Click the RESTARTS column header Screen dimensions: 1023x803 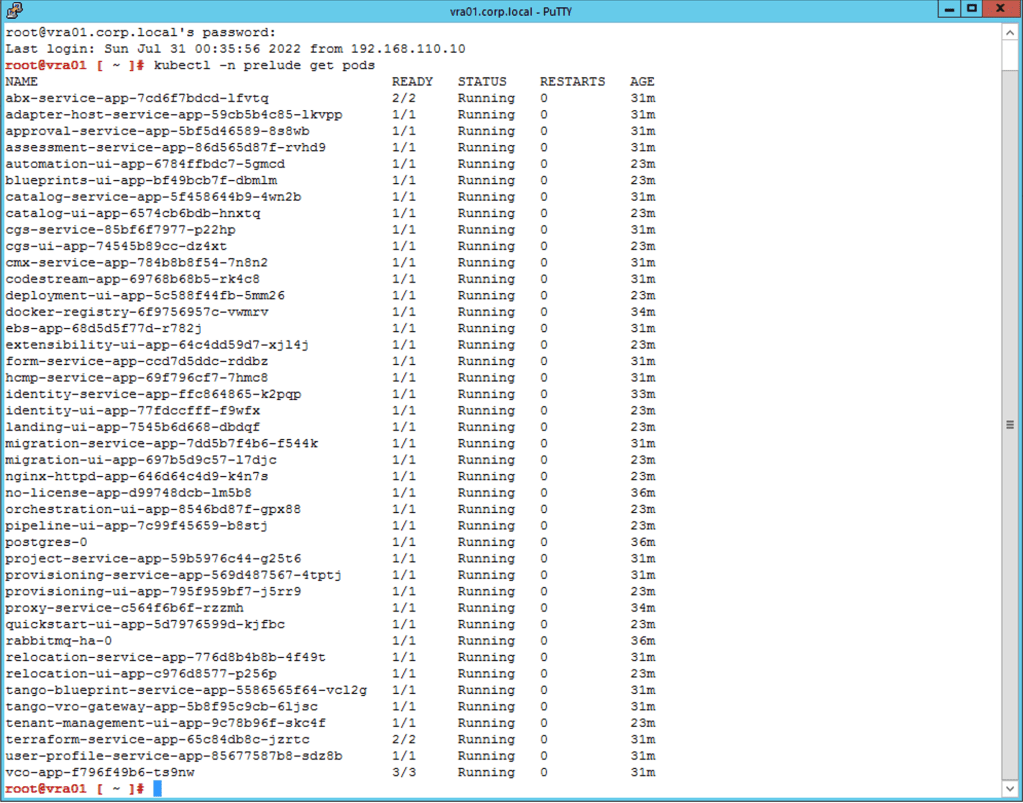pyautogui.click(x=572, y=82)
